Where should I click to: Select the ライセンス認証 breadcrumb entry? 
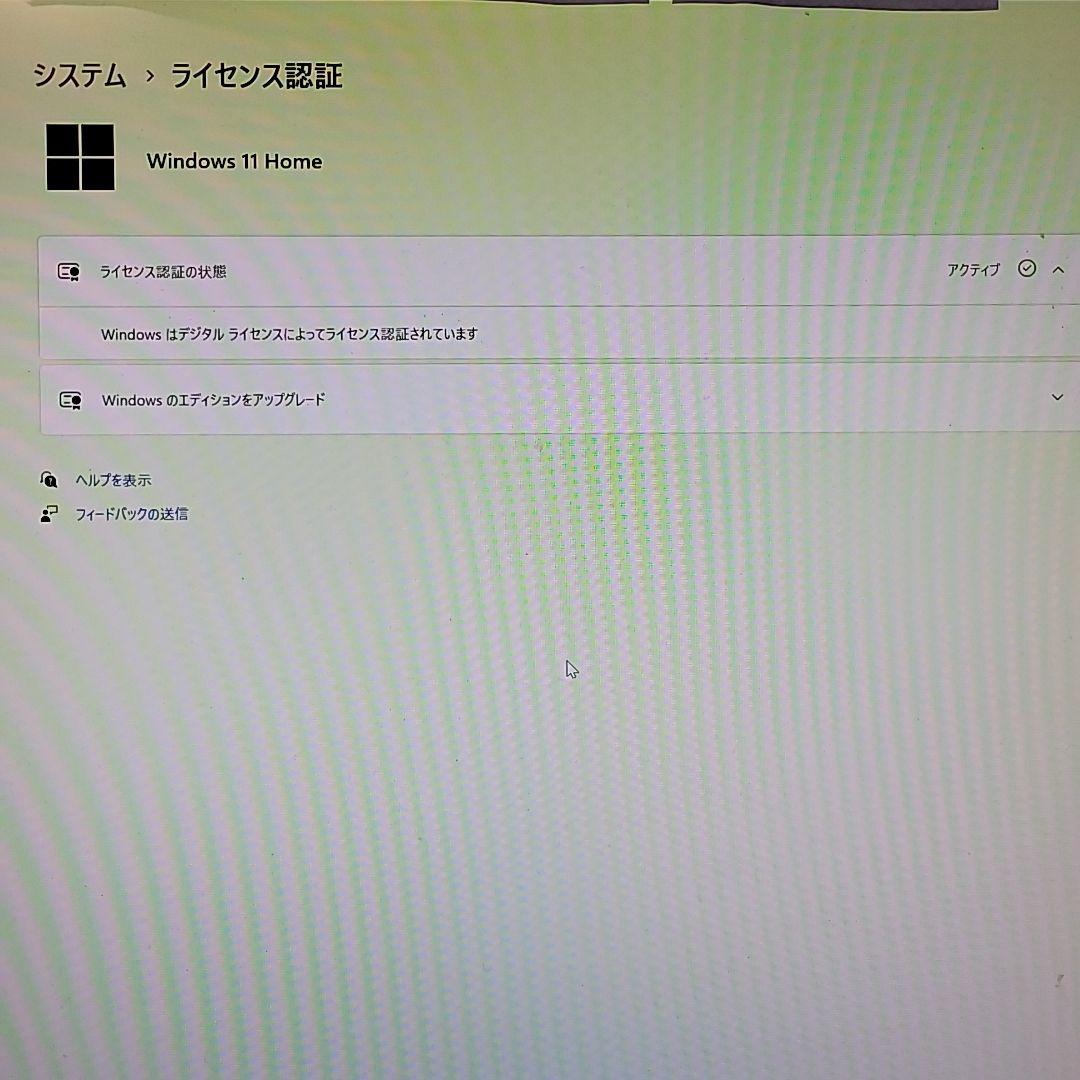point(256,74)
